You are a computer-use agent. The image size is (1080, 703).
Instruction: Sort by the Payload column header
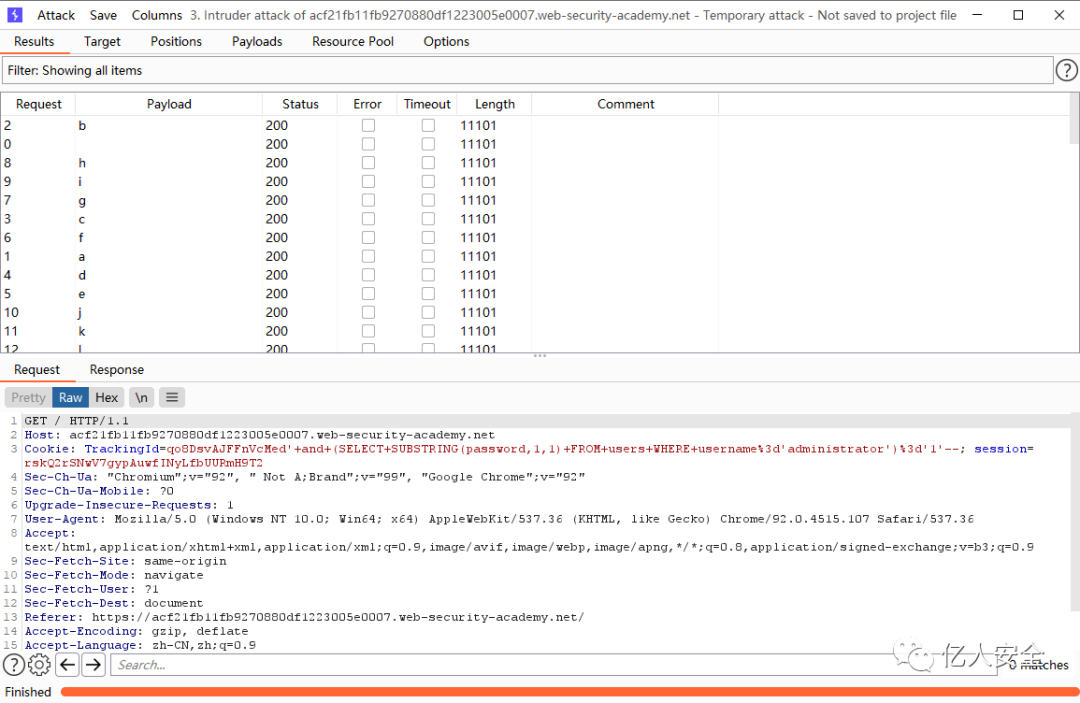pyautogui.click(x=169, y=104)
